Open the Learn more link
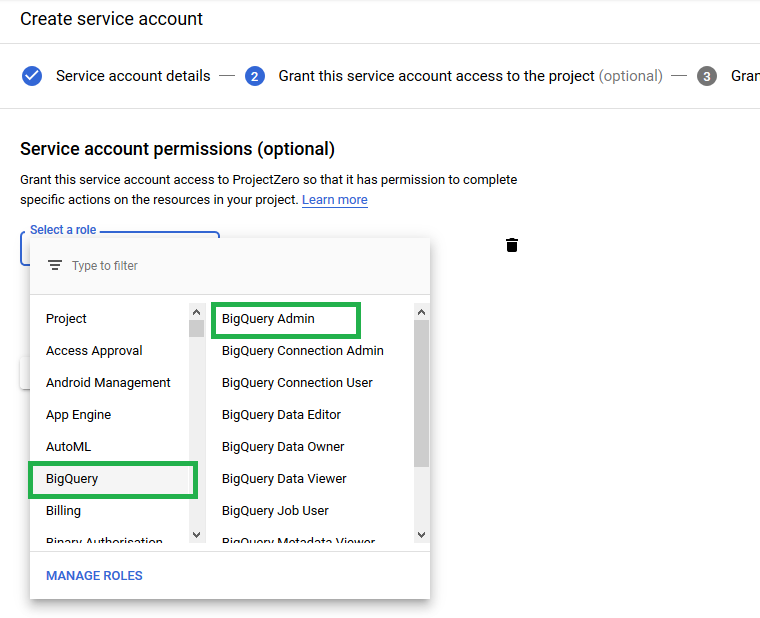Image resolution: width=760 pixels, height=618 pixels. pos(334,200)
